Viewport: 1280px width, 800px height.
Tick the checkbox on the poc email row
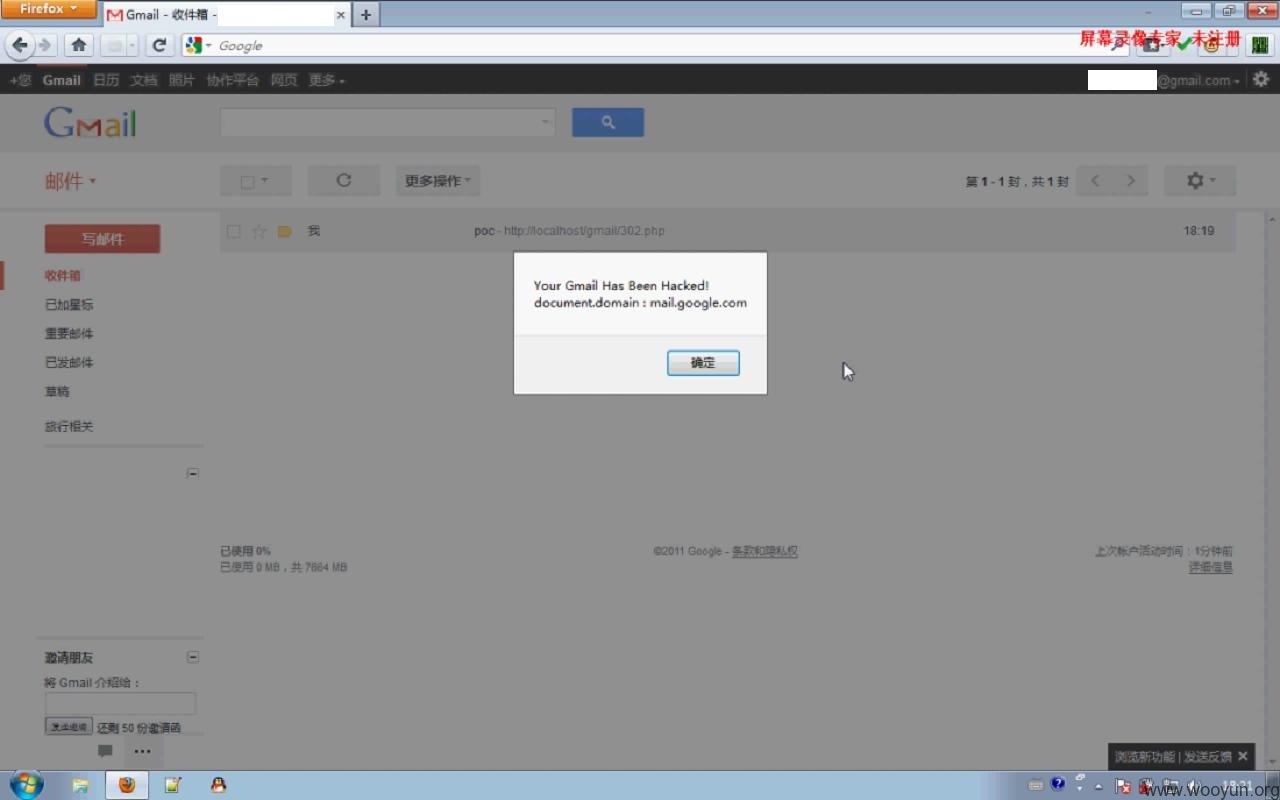233,231
